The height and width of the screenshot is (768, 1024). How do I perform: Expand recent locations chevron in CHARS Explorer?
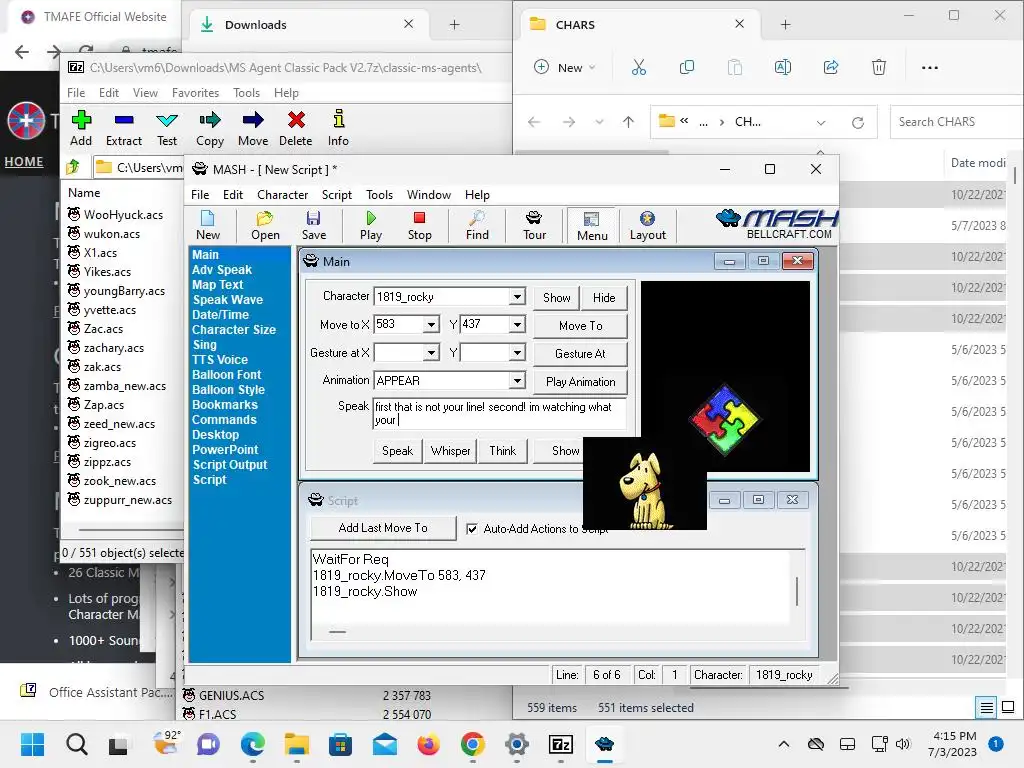pyautogui.click(x=599, y=122)
